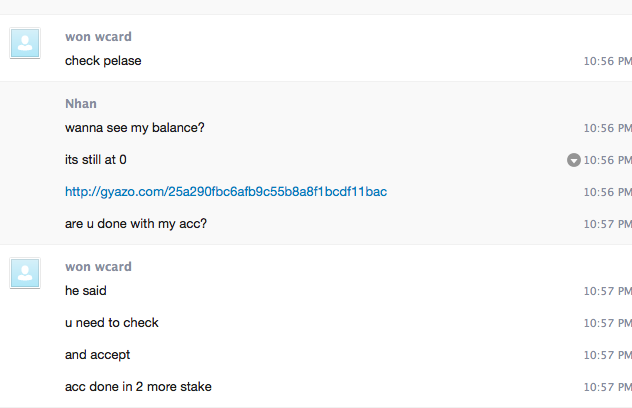The image size is (632, 408).
Task: Click the timestamp beside "check pelase"
Action: tap(607, 61)
